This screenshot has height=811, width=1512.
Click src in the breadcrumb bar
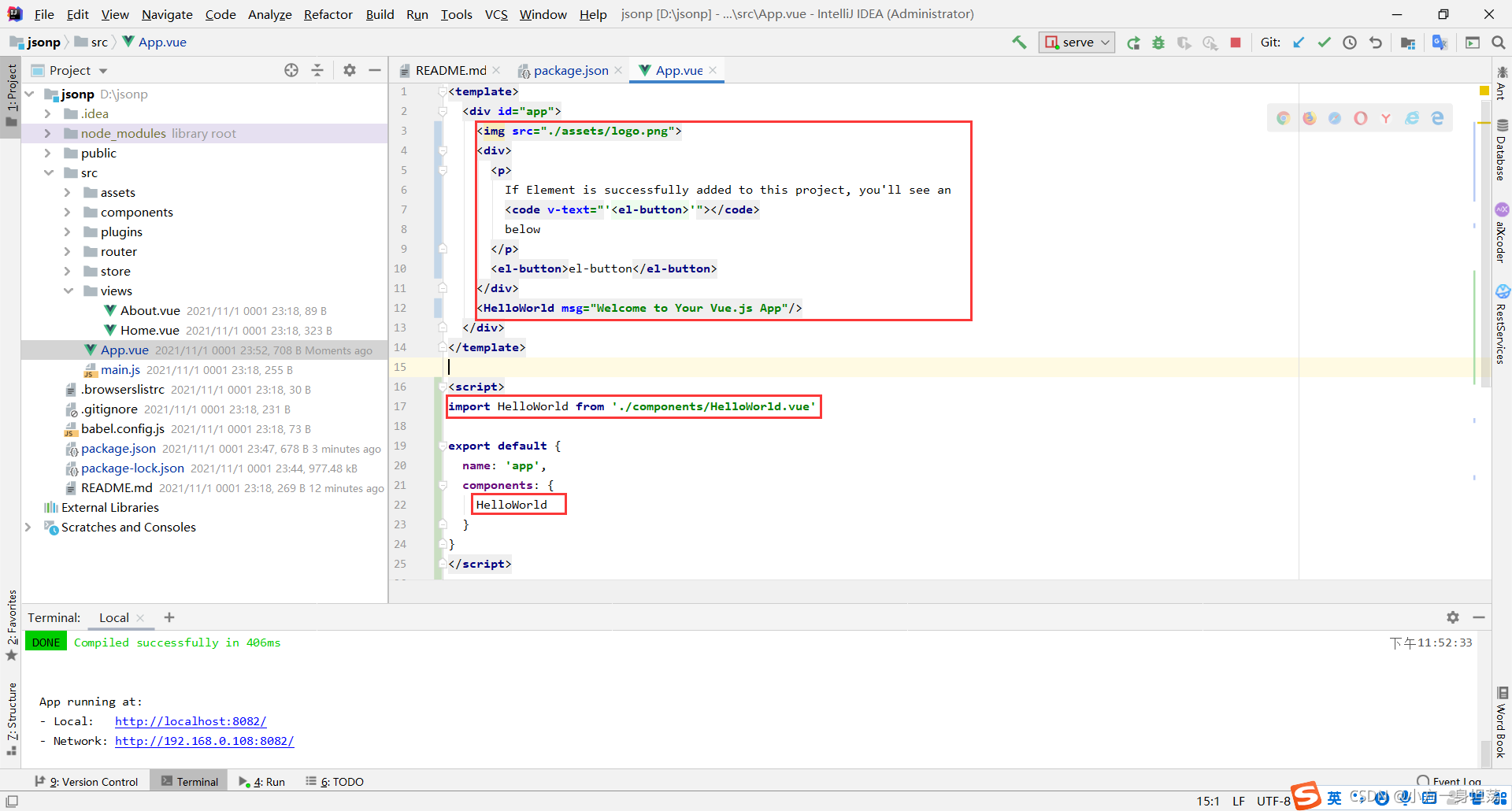[x=99, y=43]
